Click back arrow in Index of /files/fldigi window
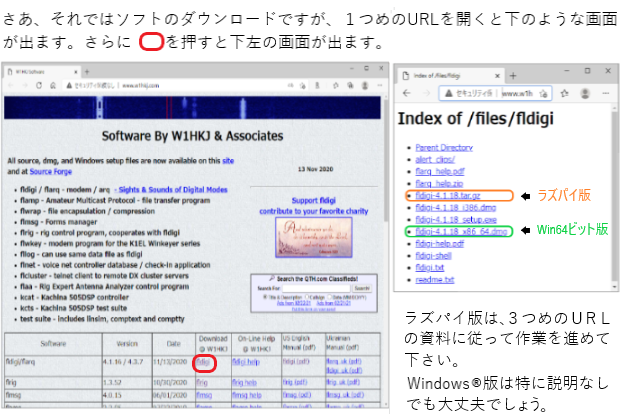 [x=404, y=91]
